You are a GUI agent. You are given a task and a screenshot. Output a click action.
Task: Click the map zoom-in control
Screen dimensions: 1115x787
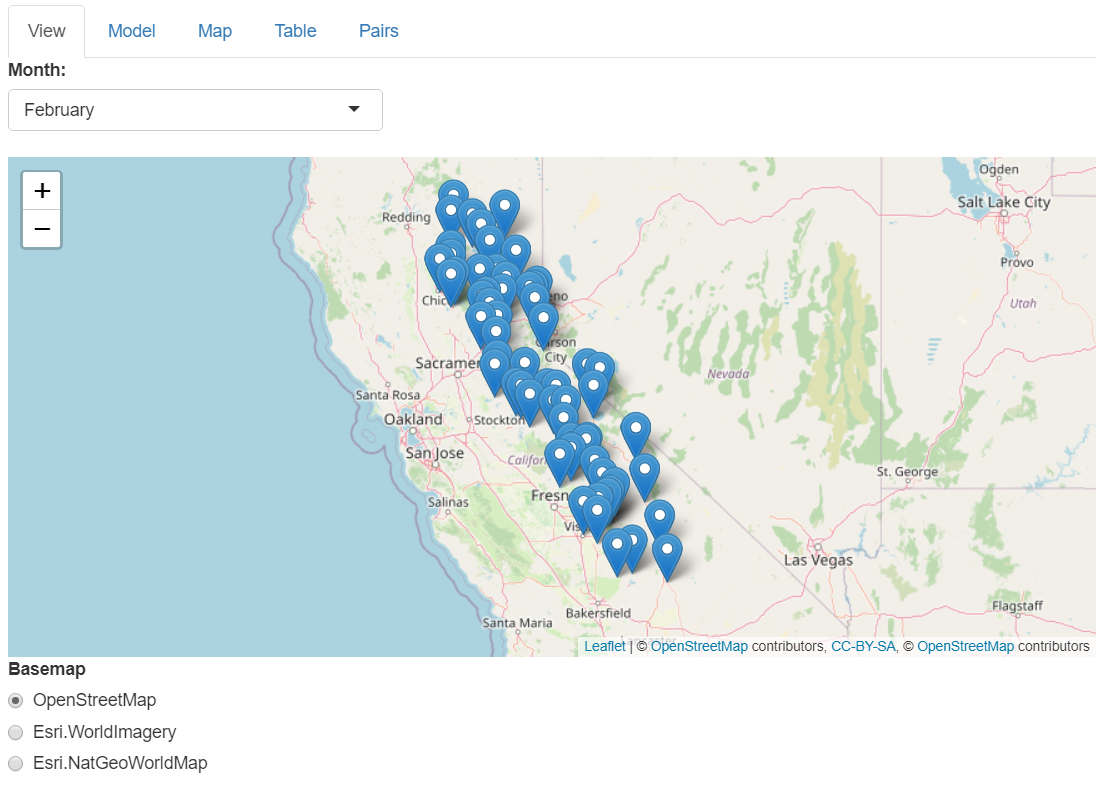pyautogui.click(x=41, y=190)
